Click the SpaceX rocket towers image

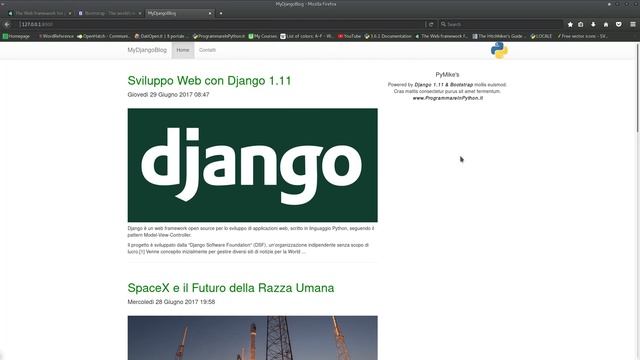pyautogui.click(x=252, y=338)
